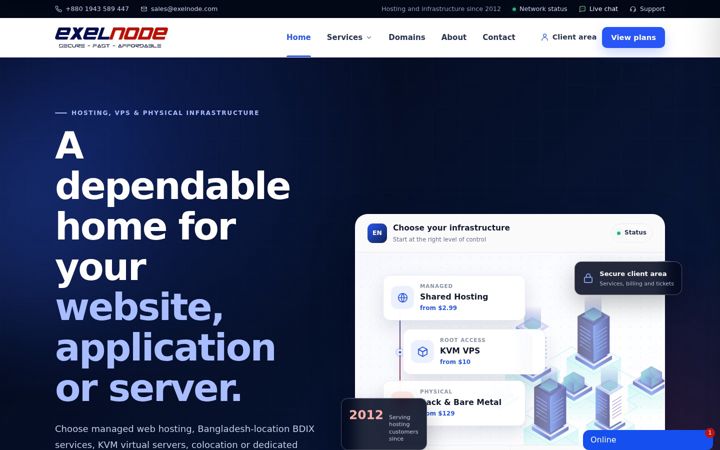Screen dimensions: 720x450
Task: Open the Support link
Action: pos(647,9)
